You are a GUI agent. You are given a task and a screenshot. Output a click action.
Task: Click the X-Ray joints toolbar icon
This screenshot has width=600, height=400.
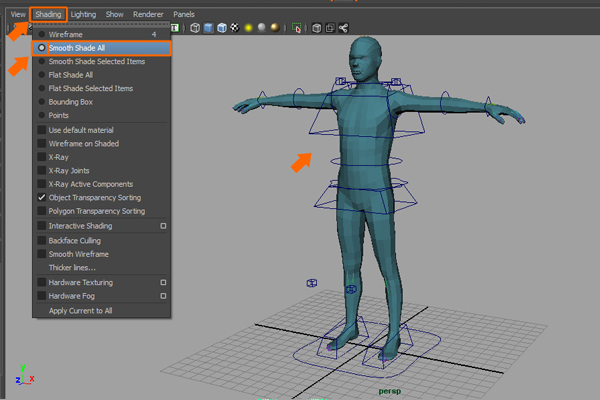tap(343, 28)
